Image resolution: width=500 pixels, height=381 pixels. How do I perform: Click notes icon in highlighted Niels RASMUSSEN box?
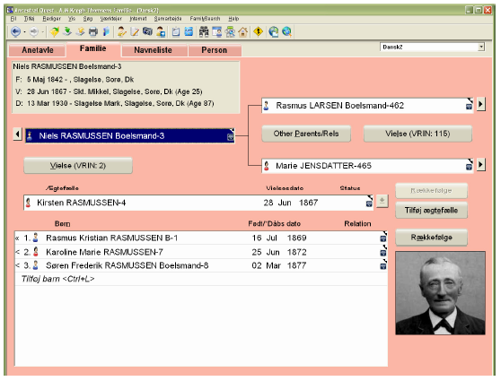pyautogui.click(x=230, y=137)
